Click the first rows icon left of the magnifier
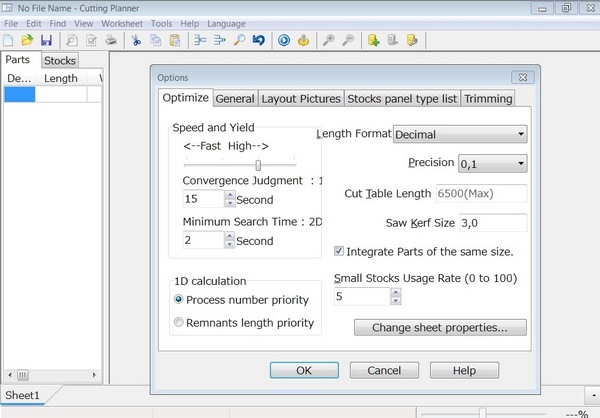The height and width of the screenshot is (418, 600). [200, 40]
